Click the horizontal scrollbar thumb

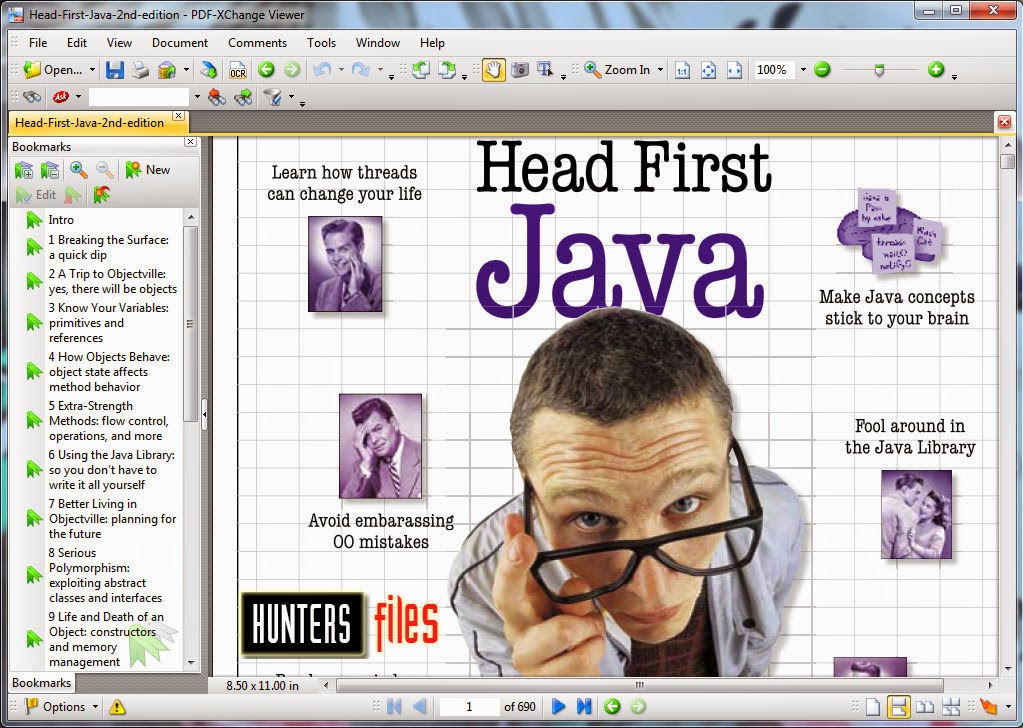639,686
